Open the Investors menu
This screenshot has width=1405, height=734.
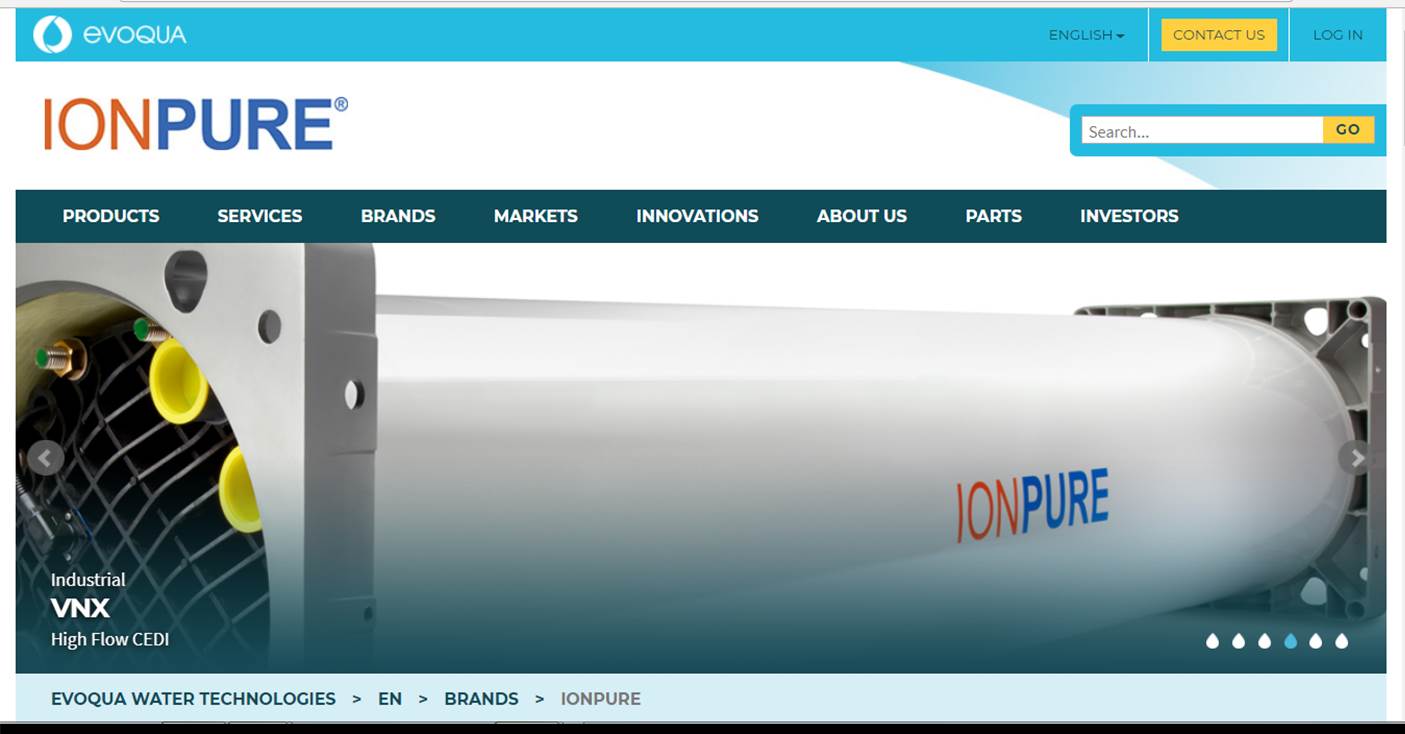[1129, 216]
